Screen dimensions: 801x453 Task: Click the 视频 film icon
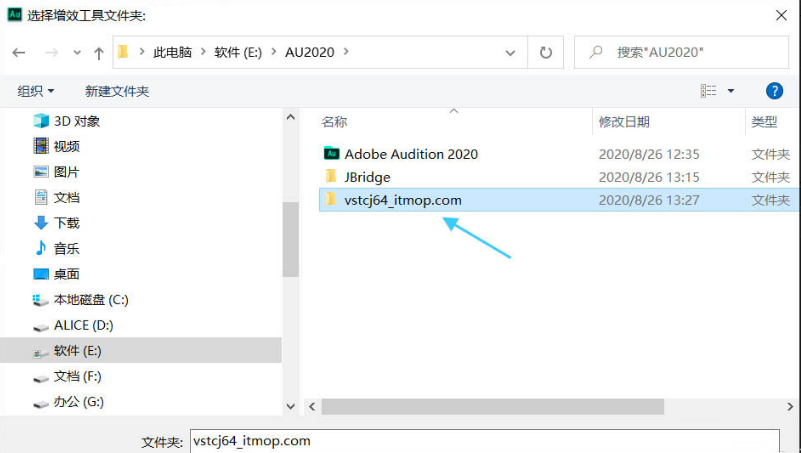[x=41, y=146]
